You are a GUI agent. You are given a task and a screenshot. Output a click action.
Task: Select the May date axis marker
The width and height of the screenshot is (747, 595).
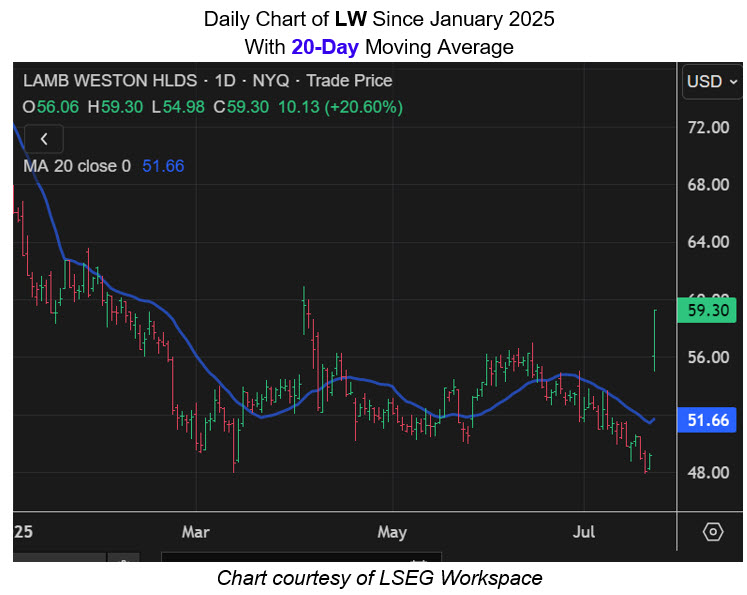tap(391, 531)
